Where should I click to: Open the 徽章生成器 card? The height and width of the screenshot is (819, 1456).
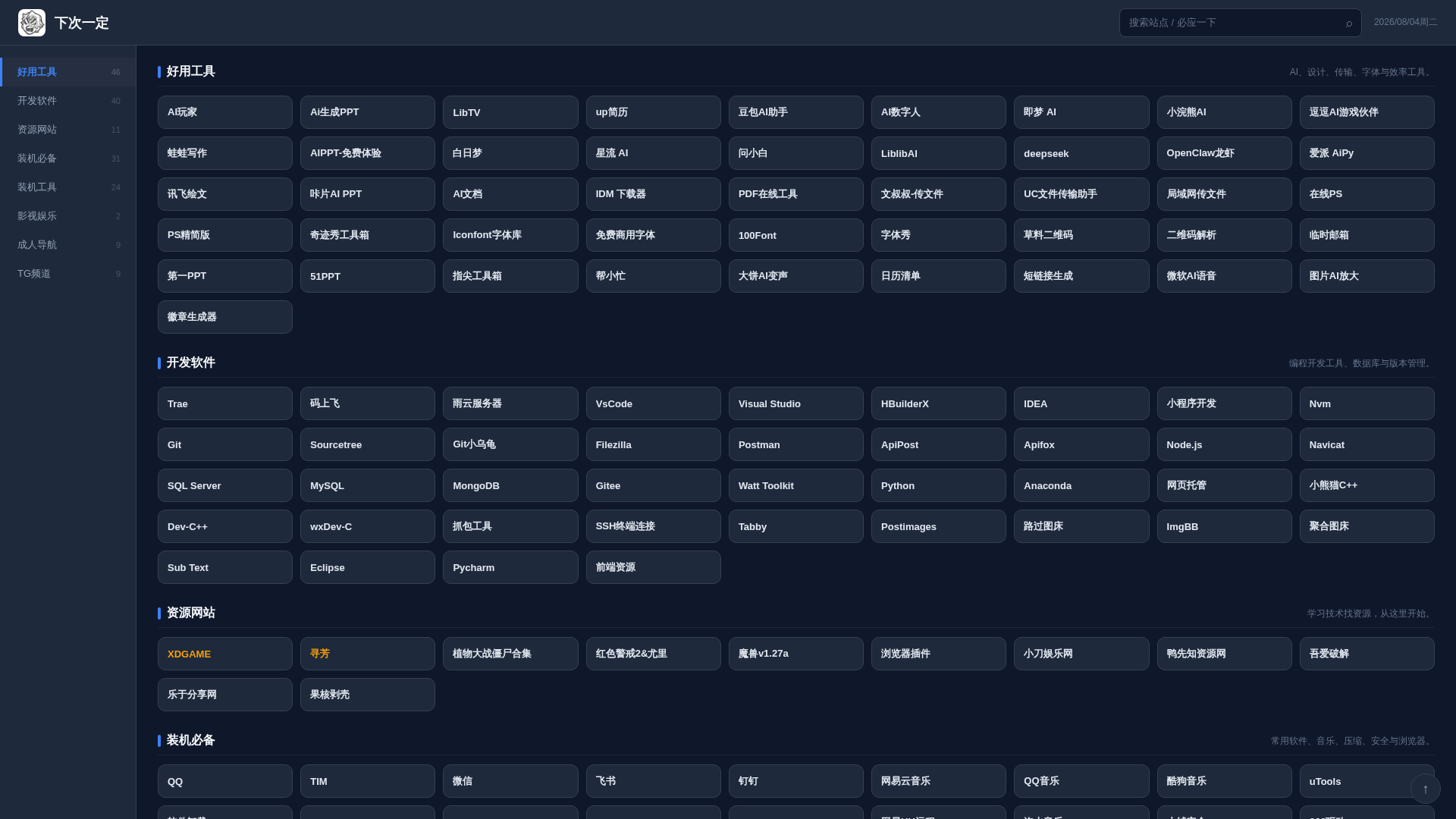point(225,317)
